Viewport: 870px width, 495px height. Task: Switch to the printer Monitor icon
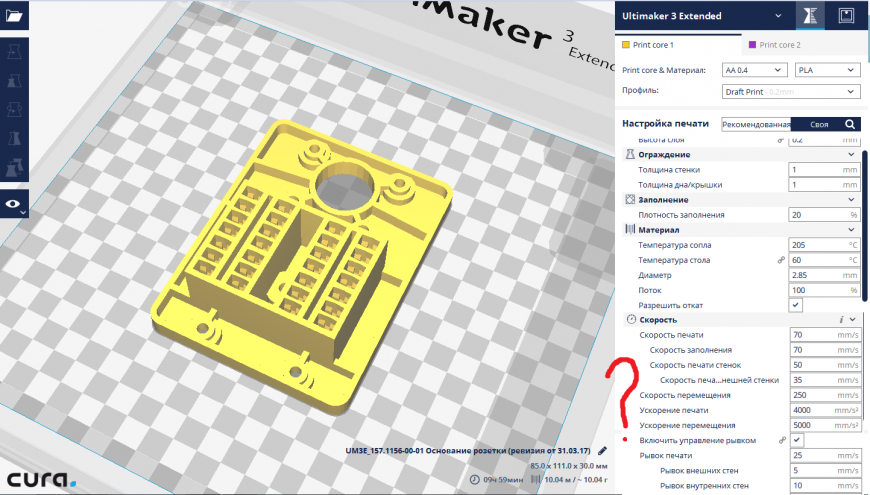click(x=846, y=16)
